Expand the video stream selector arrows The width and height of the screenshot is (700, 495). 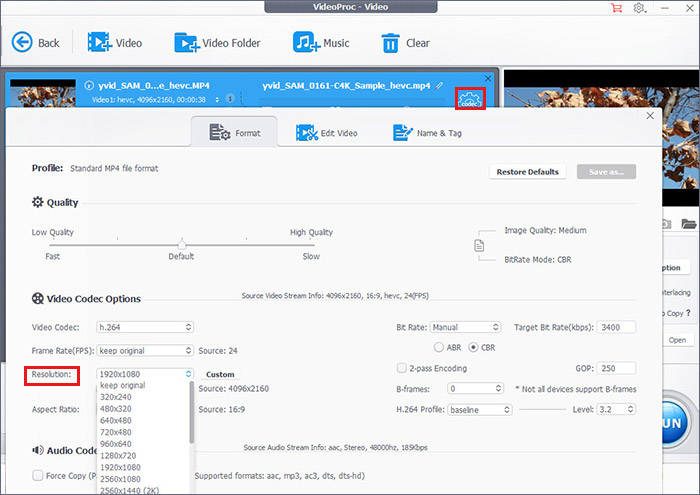click(217, 99)
